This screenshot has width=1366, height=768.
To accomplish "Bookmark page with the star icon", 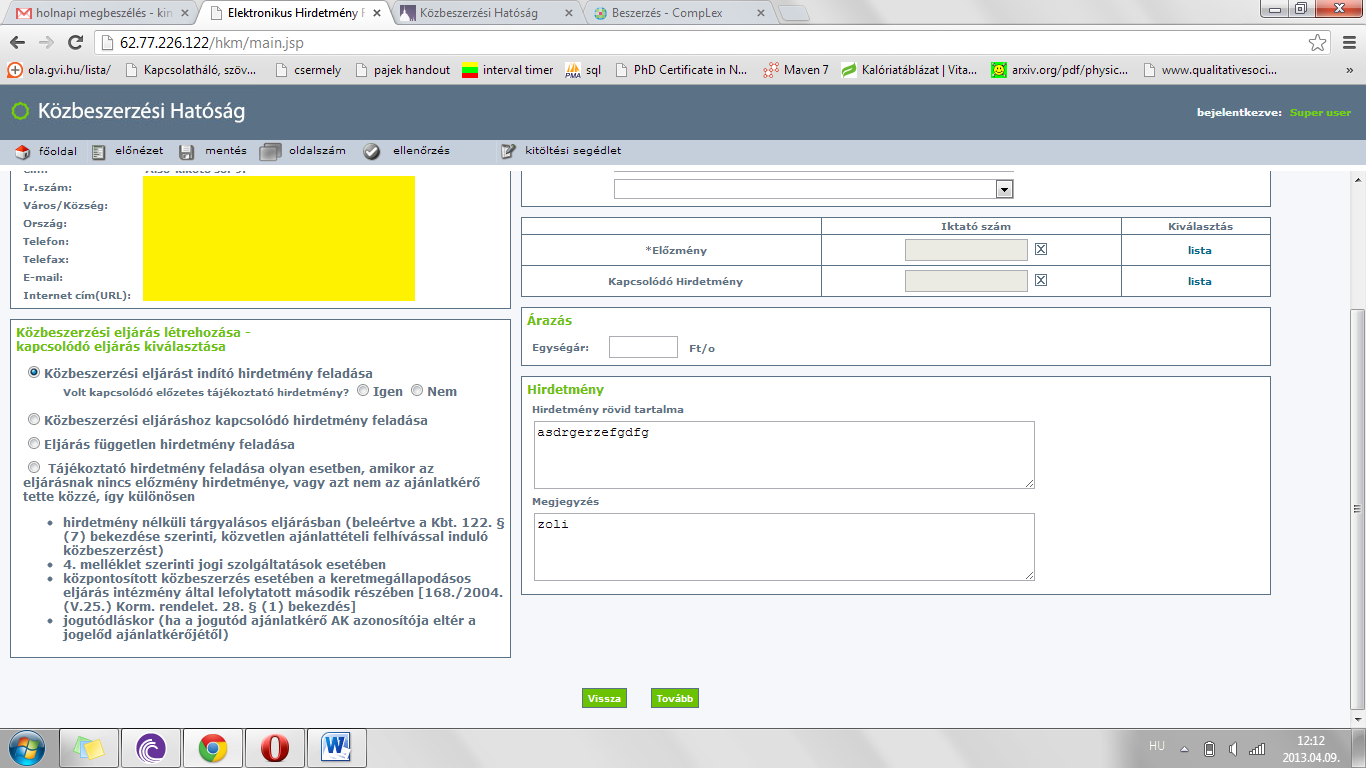I will (1318, 43).
